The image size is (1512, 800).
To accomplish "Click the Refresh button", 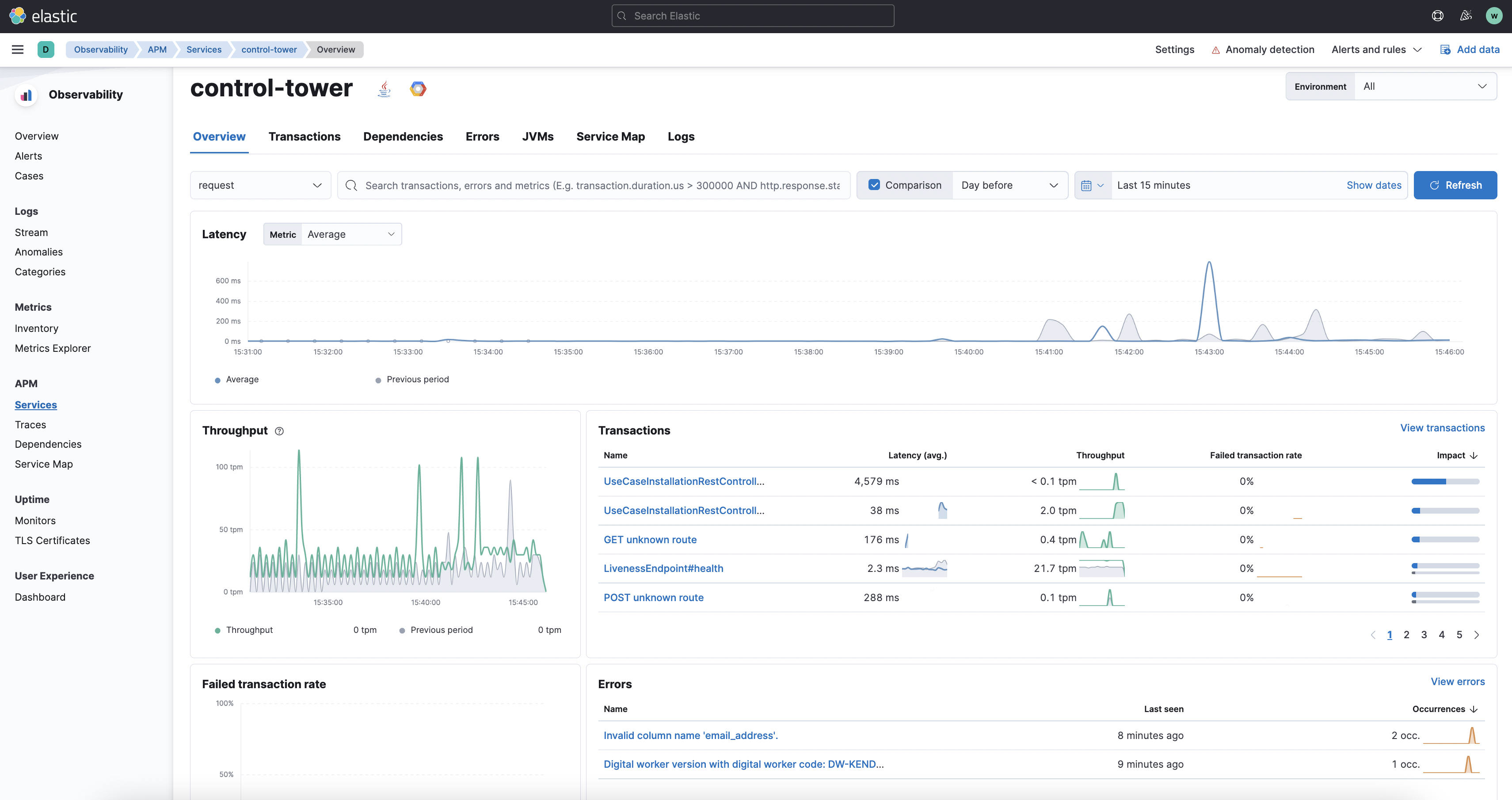I will pos(1455,186).
